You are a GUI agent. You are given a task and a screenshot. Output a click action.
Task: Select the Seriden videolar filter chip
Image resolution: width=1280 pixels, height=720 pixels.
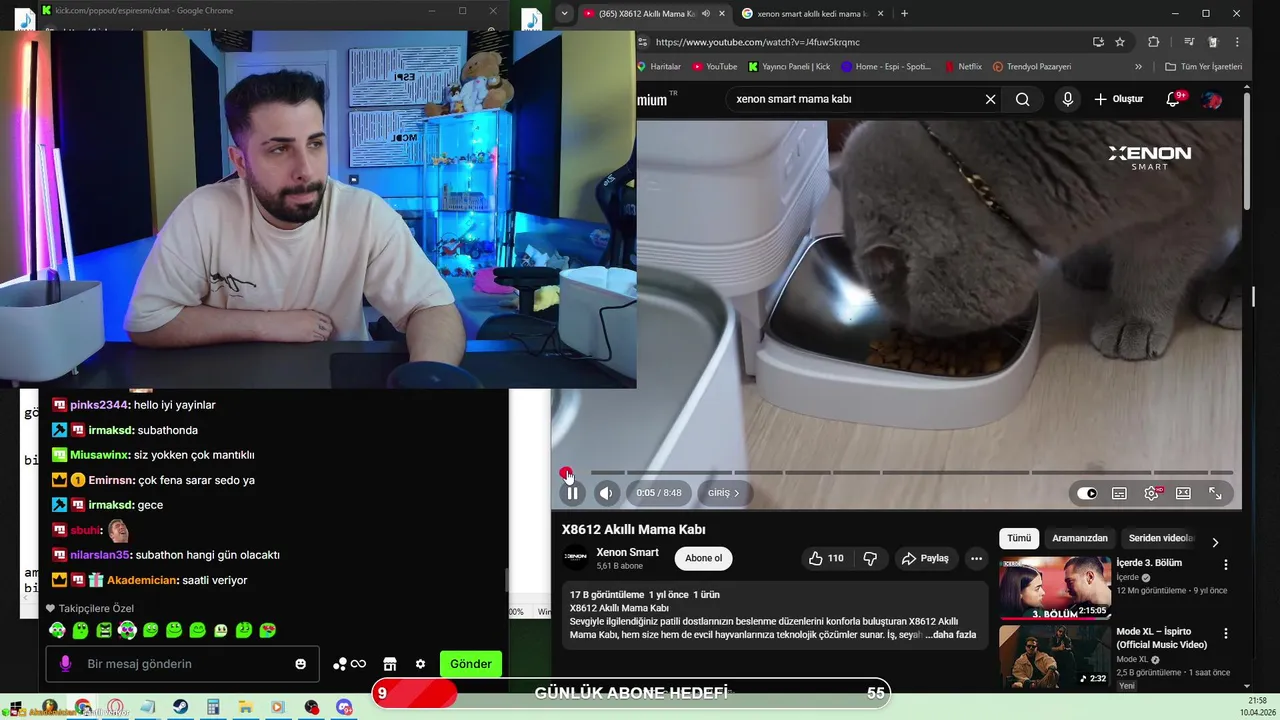coord(1161,538)
